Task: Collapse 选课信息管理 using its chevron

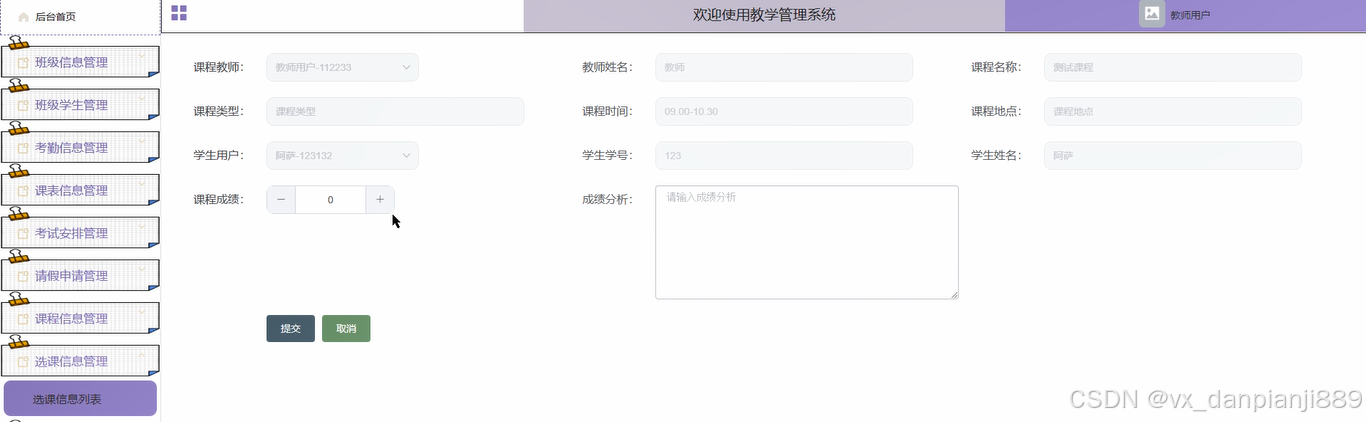Action: (142, 354)
